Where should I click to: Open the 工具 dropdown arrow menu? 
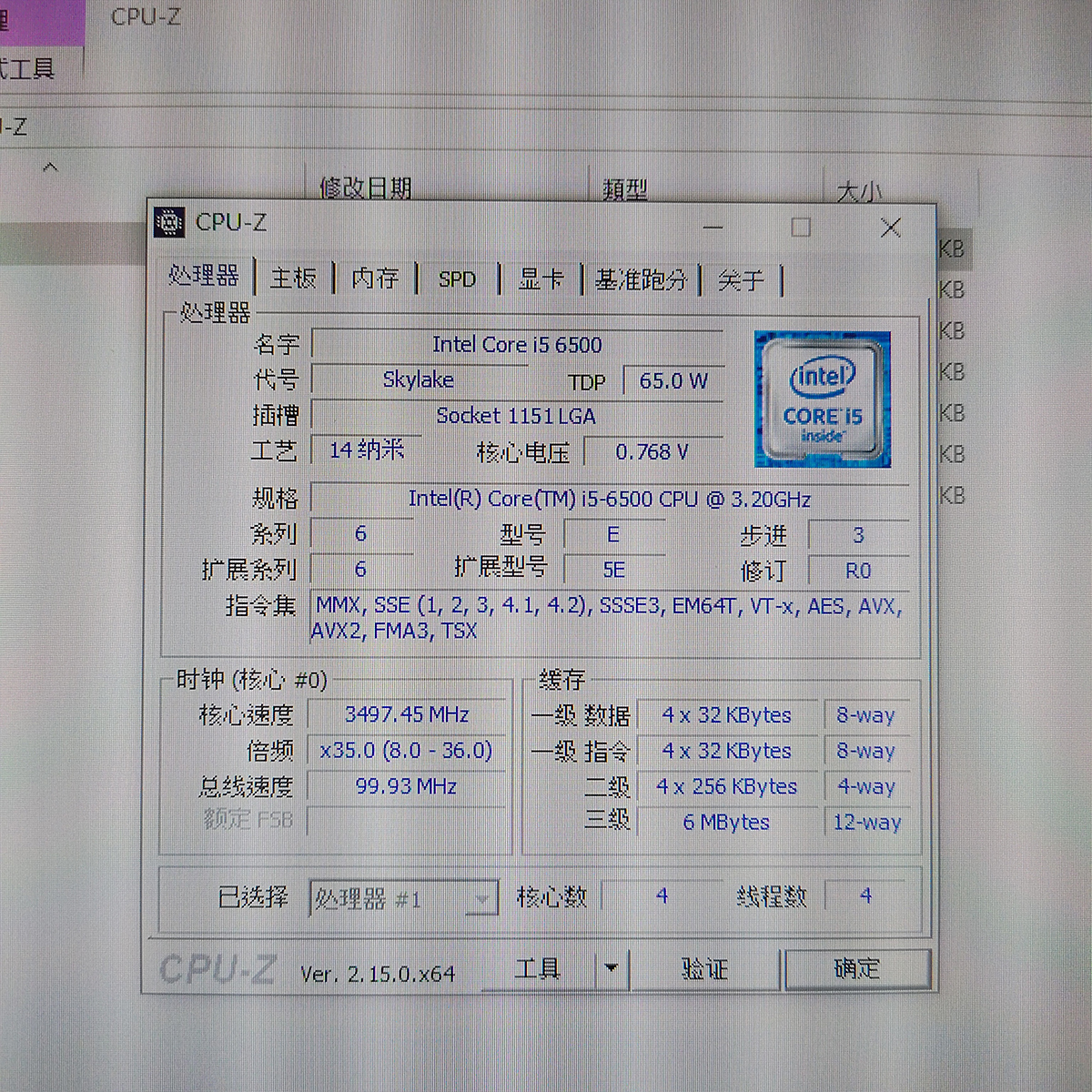[x=612, y=968]
